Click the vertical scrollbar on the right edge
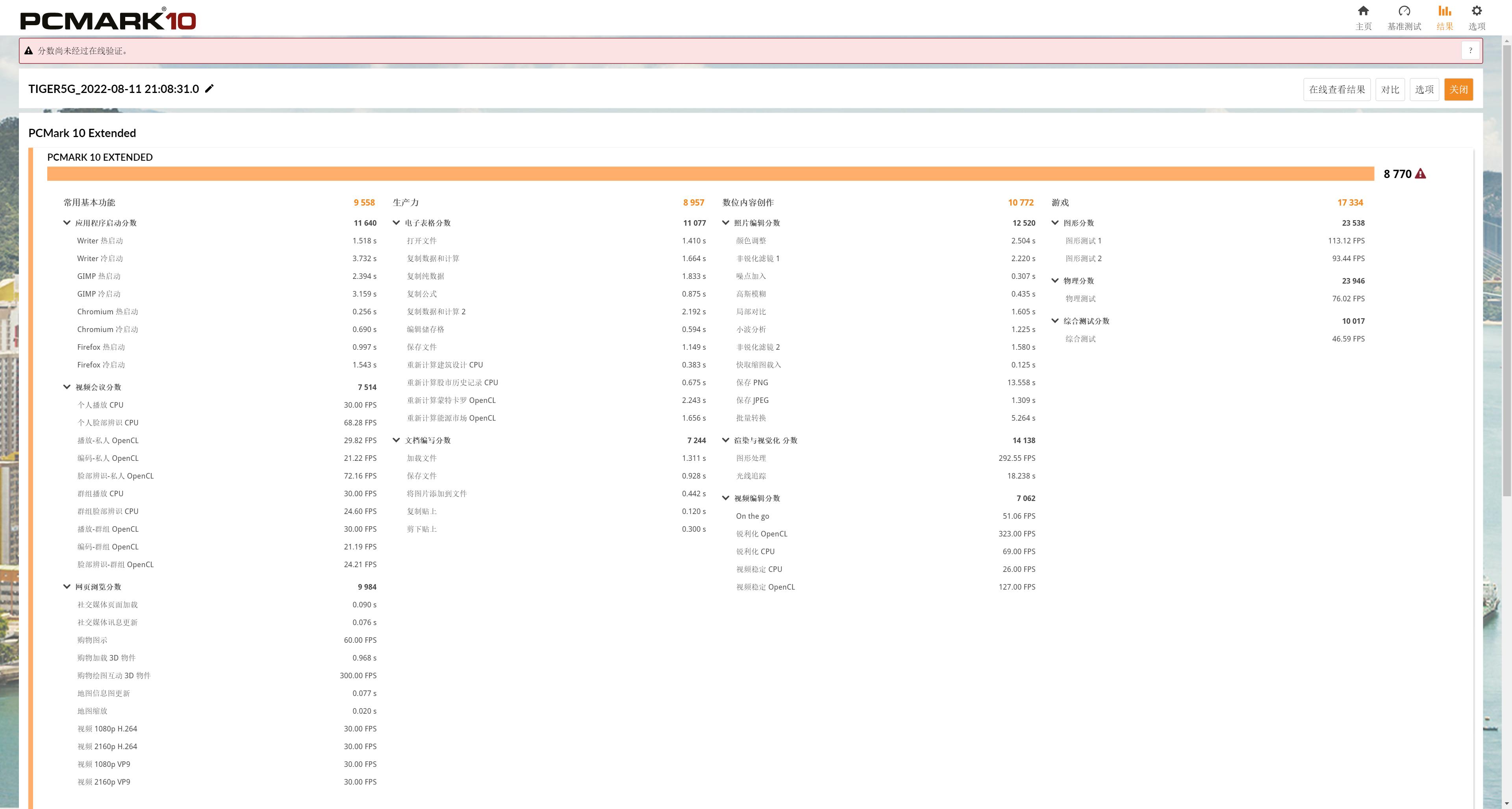Viewport: 1512px width, 809px height. (x=1506, y=270)
